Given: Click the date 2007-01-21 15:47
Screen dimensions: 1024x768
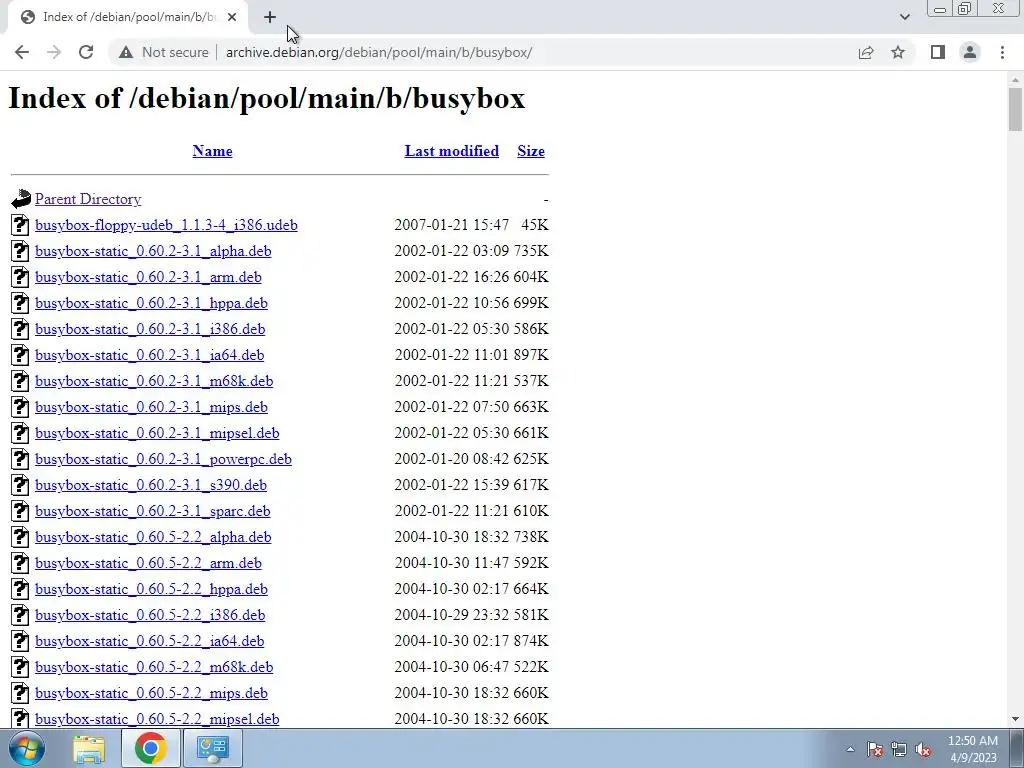Looking at the screenshot, I should pos(451,225).
